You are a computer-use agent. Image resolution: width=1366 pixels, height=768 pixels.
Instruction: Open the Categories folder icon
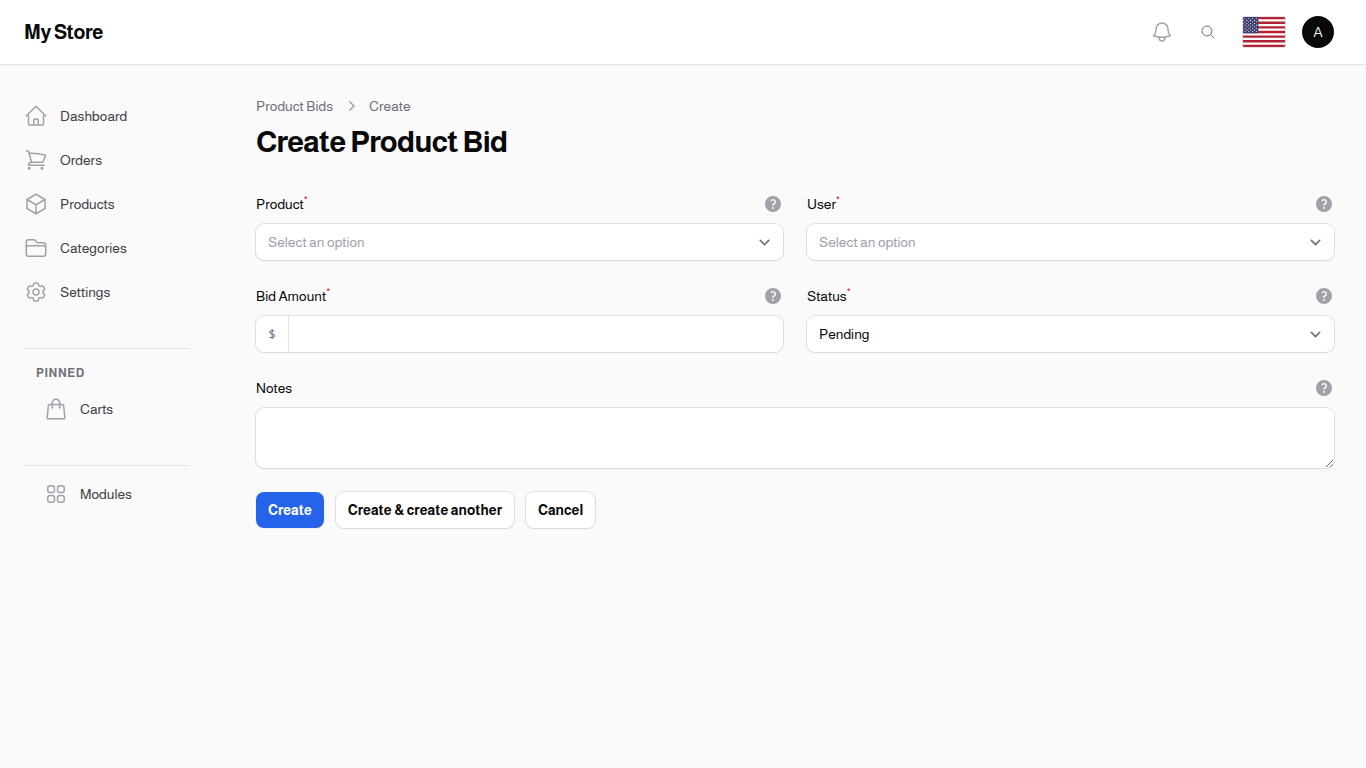tap(36, 248)
